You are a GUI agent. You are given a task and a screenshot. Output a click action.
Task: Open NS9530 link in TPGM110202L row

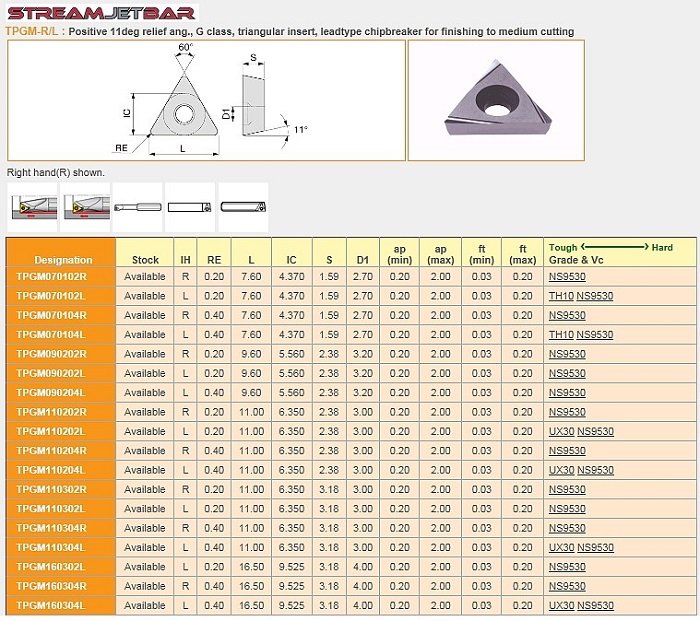pyautogui.click(x=596, y=432)
